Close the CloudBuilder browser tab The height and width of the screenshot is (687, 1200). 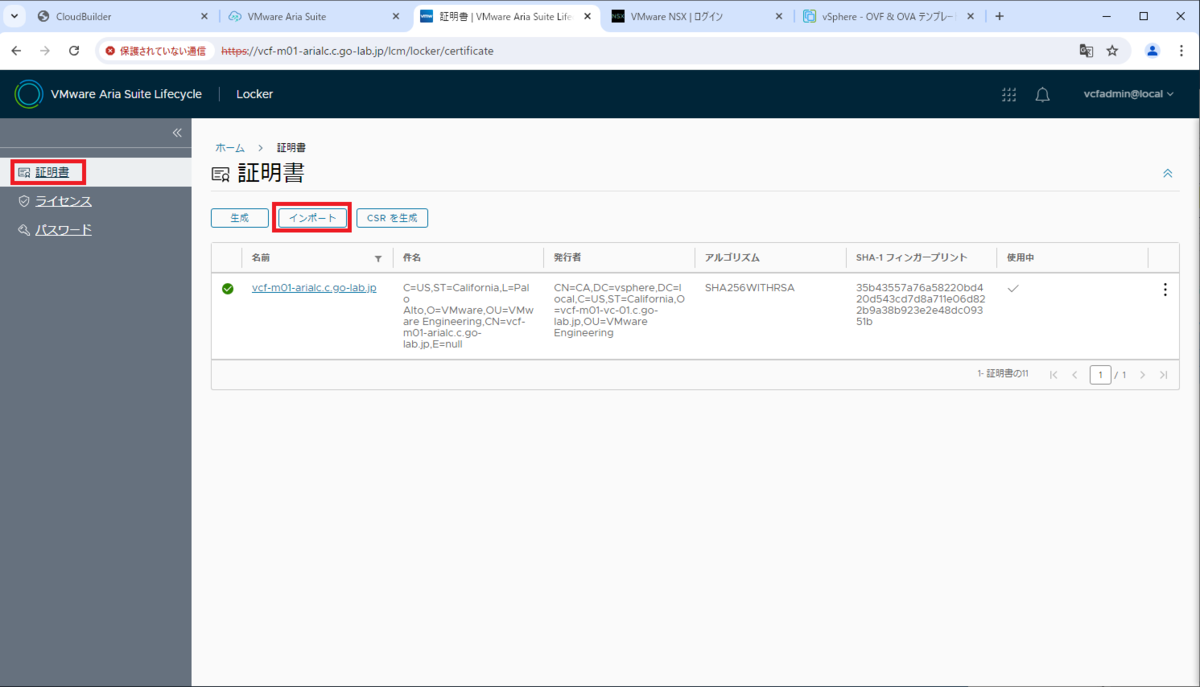tap(204, 17)
